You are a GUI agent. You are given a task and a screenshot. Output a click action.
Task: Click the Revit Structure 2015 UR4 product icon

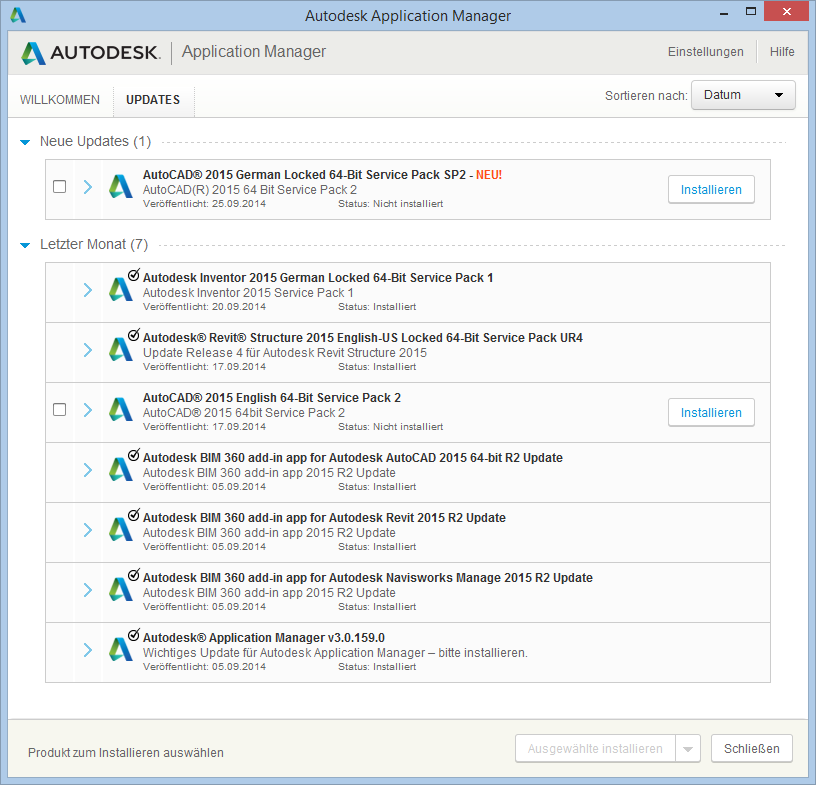tap(121, 349)
